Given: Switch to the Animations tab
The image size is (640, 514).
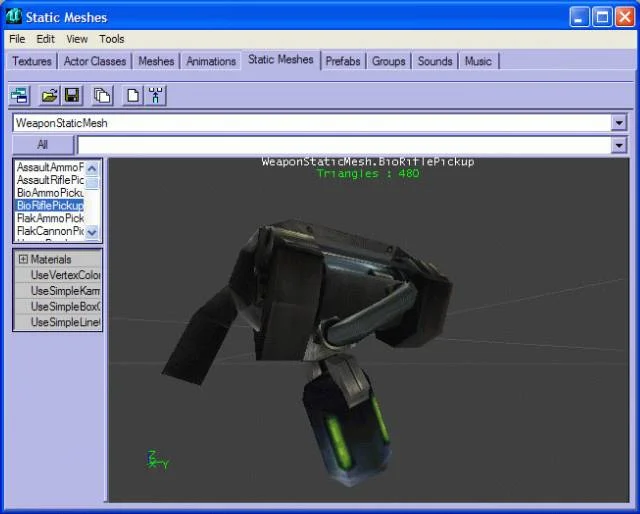Looking at the screenshot, I should pos(211,61).
